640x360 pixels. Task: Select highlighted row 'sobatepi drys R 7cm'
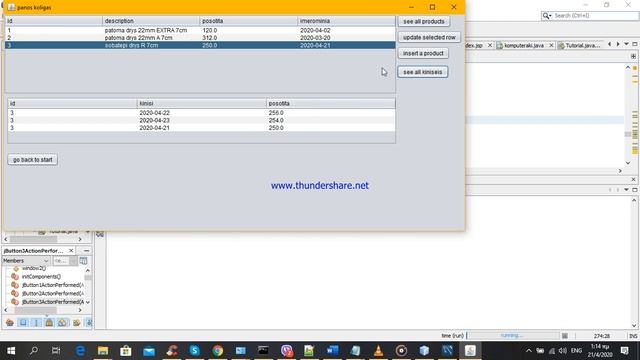[200, 45]
